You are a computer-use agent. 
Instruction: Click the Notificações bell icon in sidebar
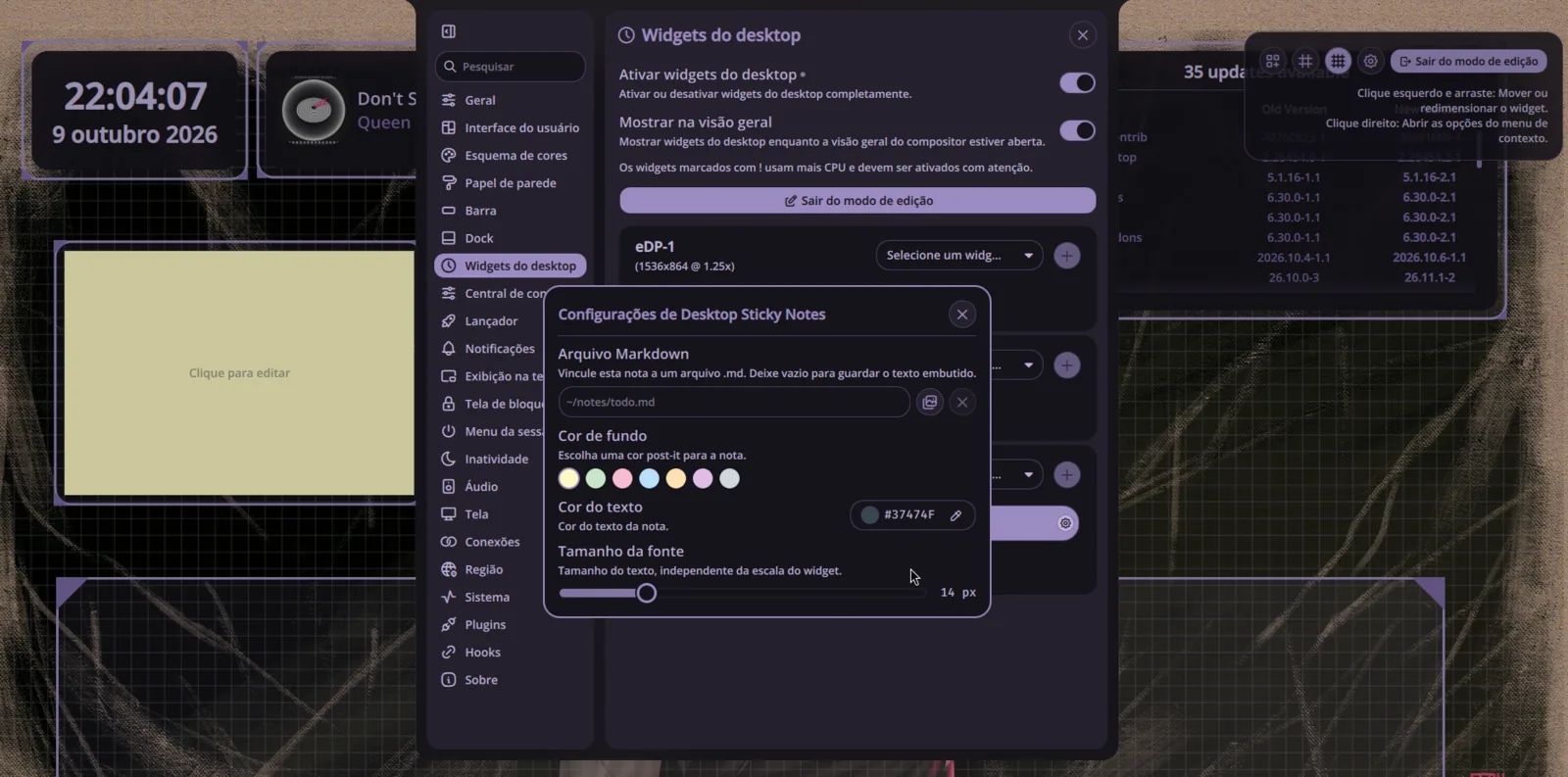[449, 348]
